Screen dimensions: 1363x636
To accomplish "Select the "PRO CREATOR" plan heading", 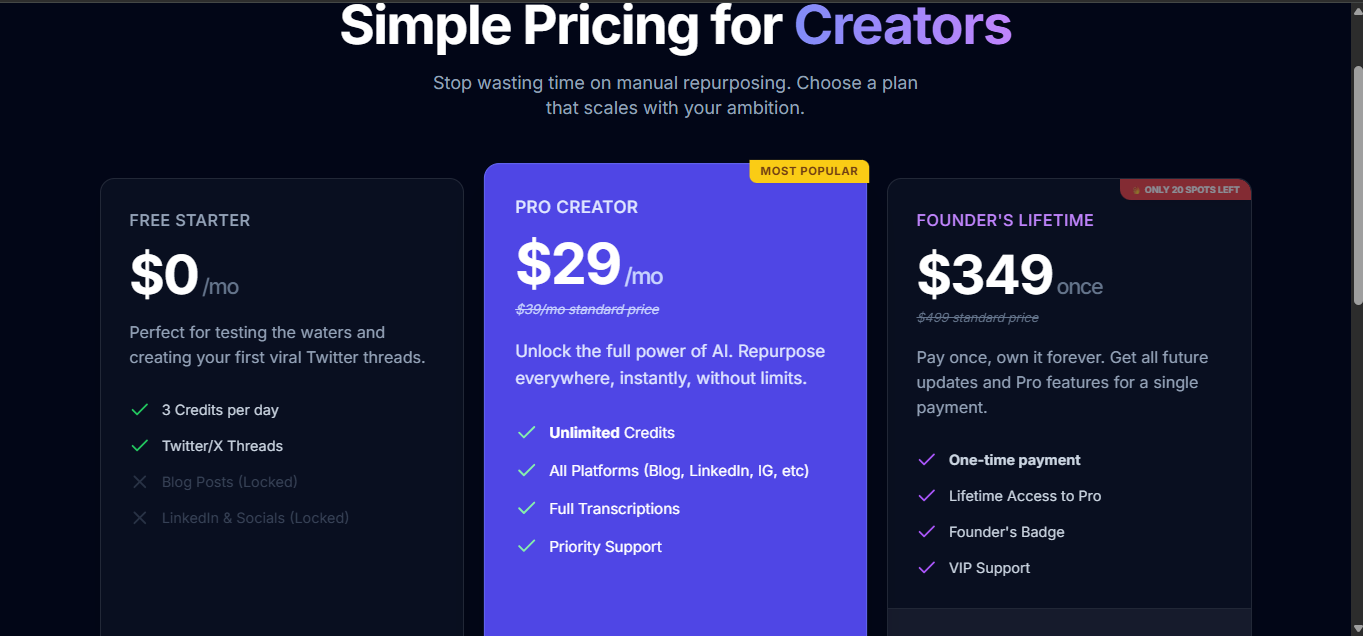I will tap(576, 207).
